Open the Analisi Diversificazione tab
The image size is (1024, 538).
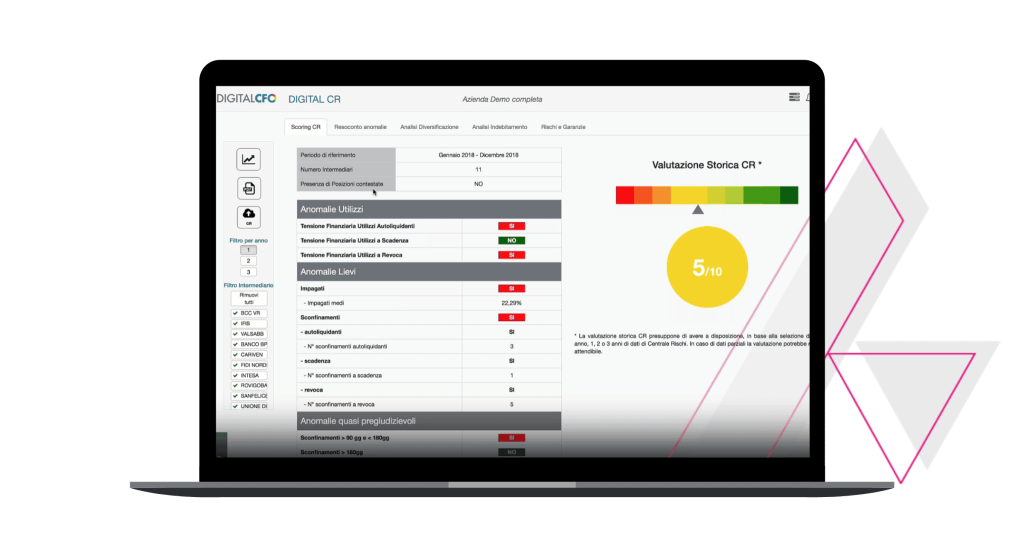(x=429, y=127)
